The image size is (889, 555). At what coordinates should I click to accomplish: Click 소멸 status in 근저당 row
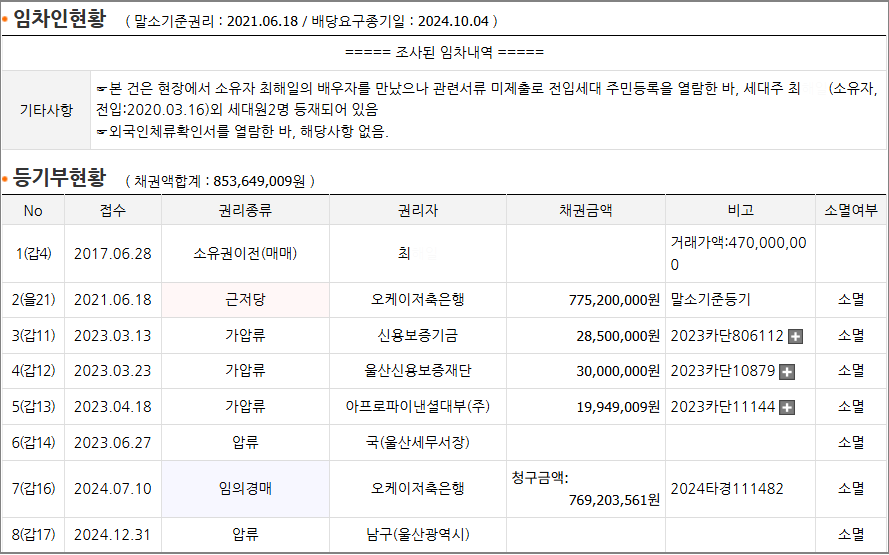(x=851, y=299)
